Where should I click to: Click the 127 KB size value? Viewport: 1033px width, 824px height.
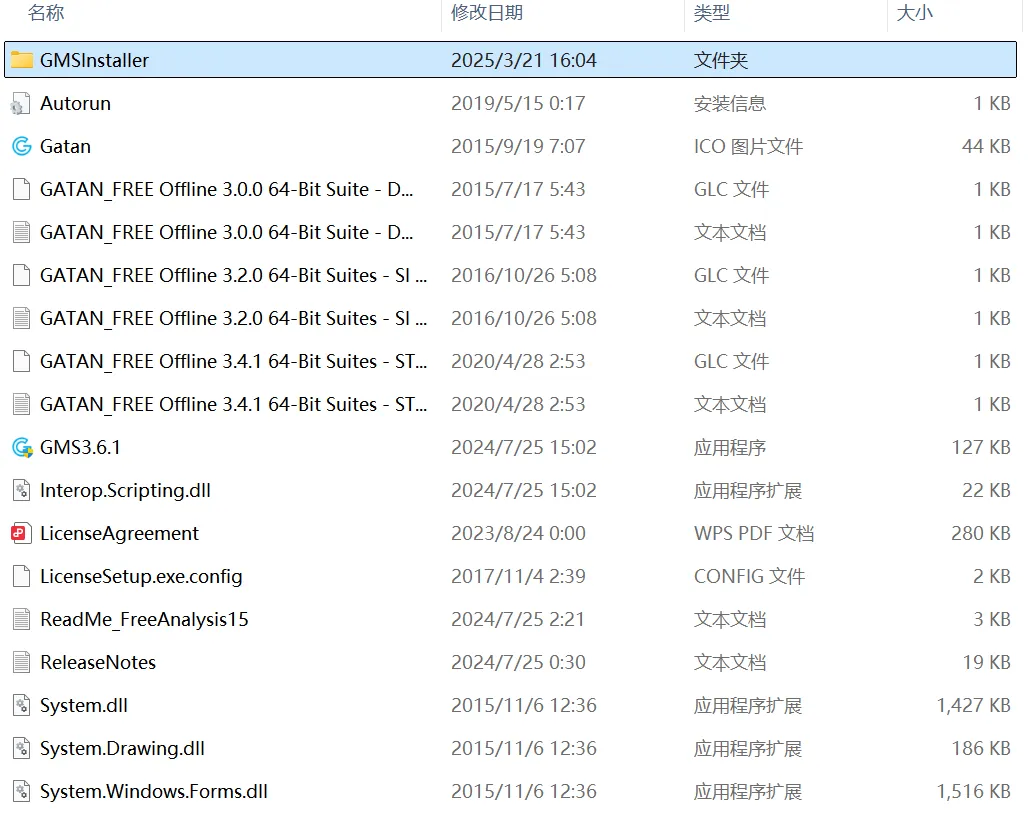[981, 447]
